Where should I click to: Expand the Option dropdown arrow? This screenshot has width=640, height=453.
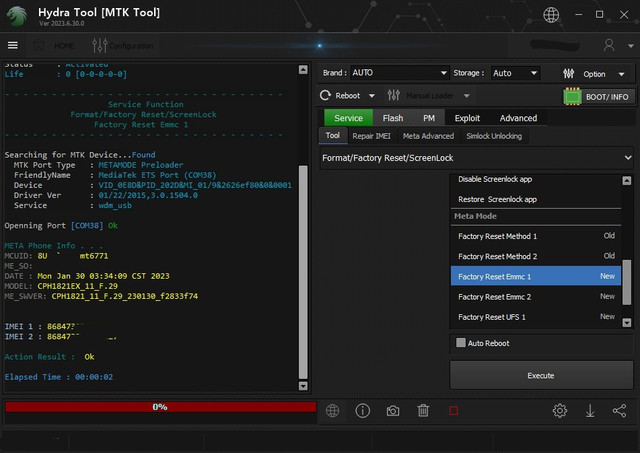pyautogui.click(x=621, y=74)
